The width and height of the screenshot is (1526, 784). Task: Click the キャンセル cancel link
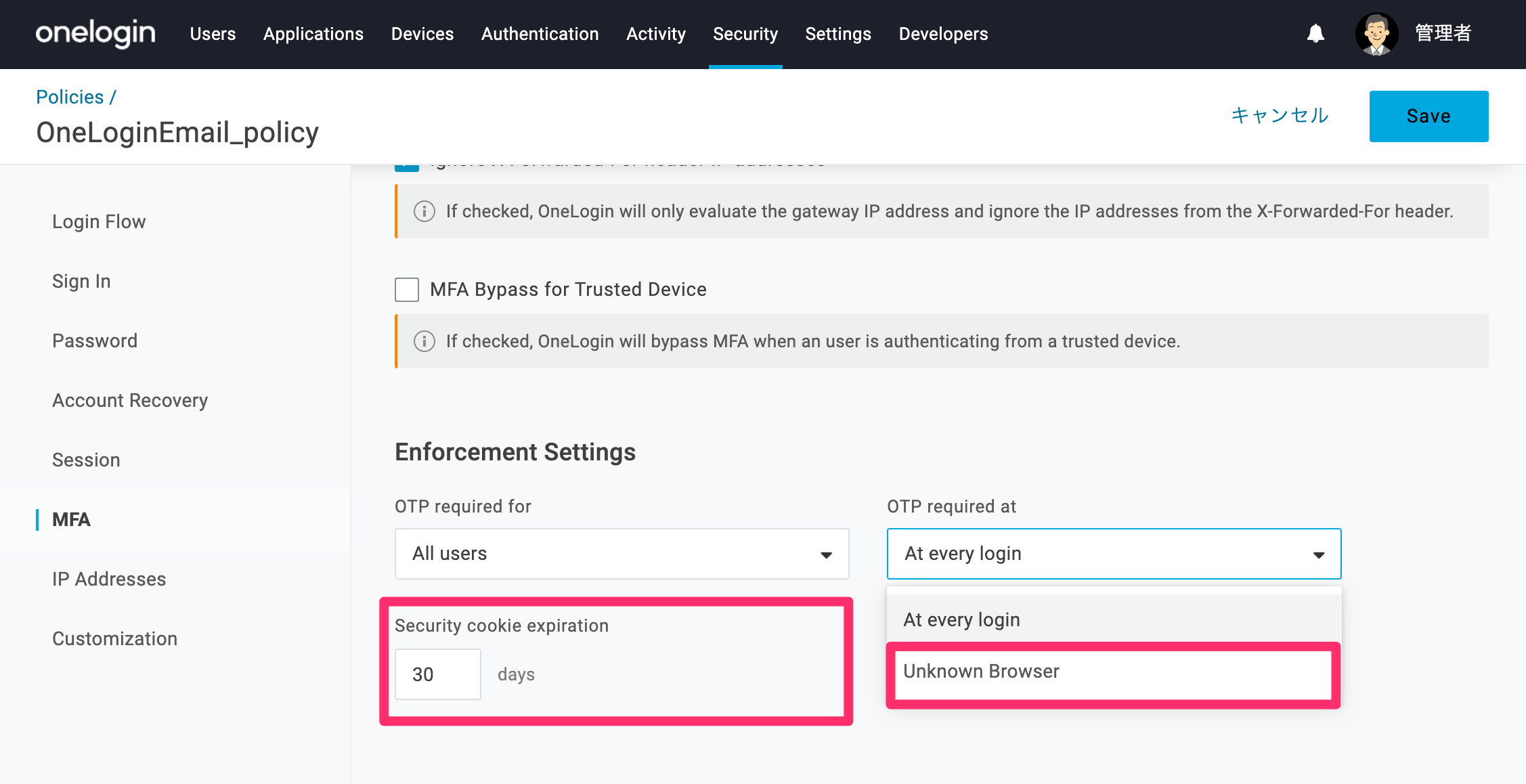coord(1280,116)
